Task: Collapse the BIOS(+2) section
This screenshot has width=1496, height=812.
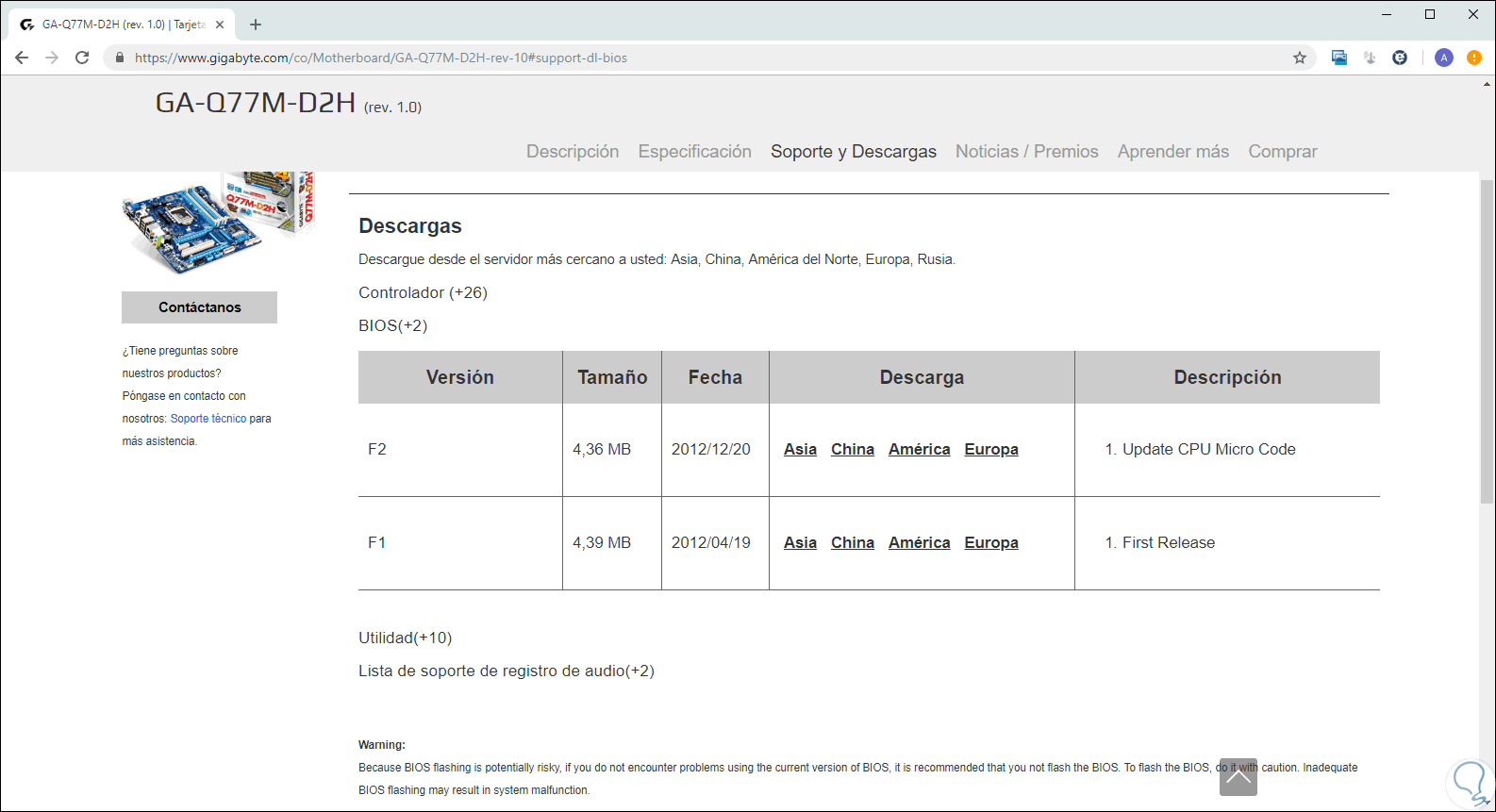Action: pos(392,325)
